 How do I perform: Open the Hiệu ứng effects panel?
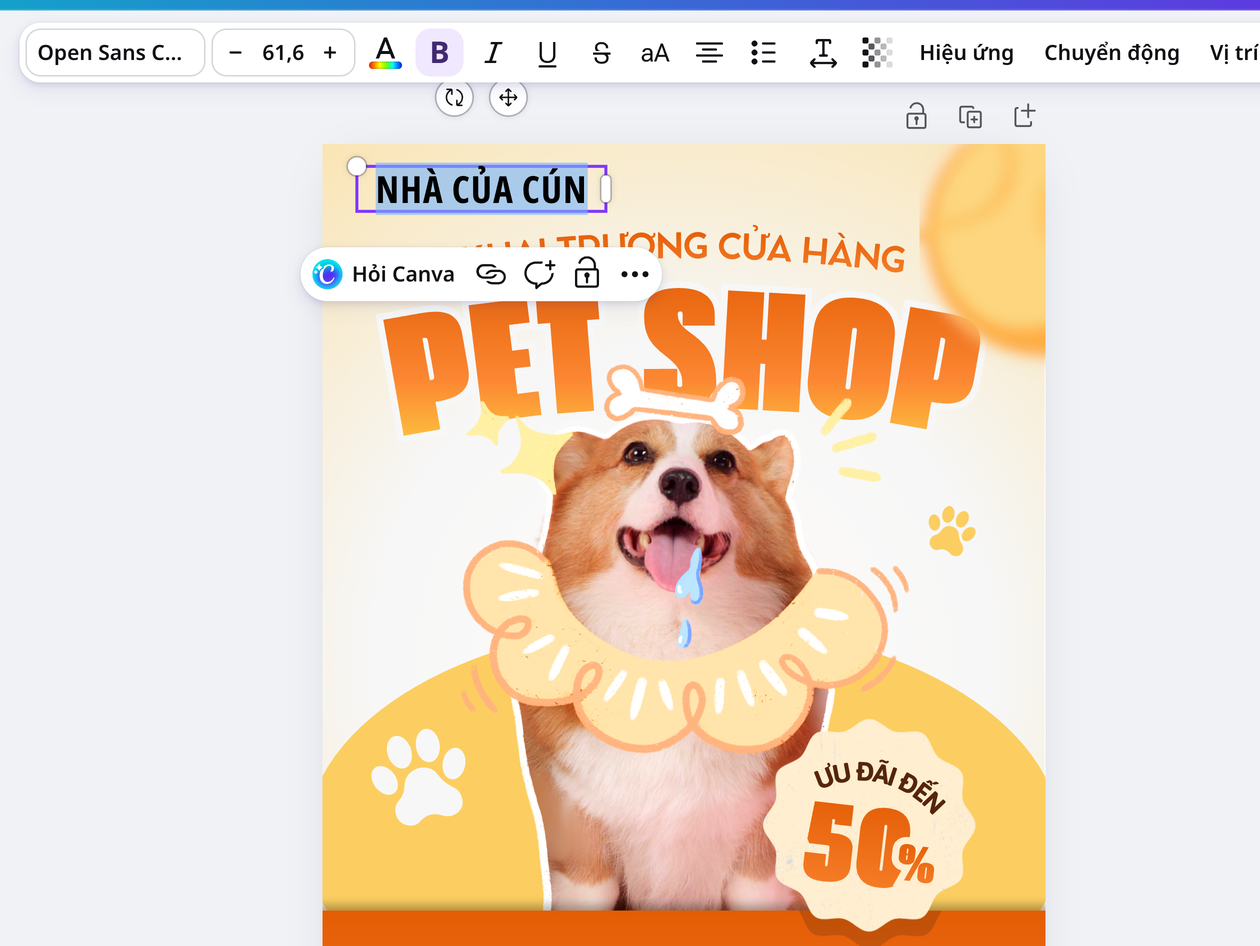(x=966, y=53)
